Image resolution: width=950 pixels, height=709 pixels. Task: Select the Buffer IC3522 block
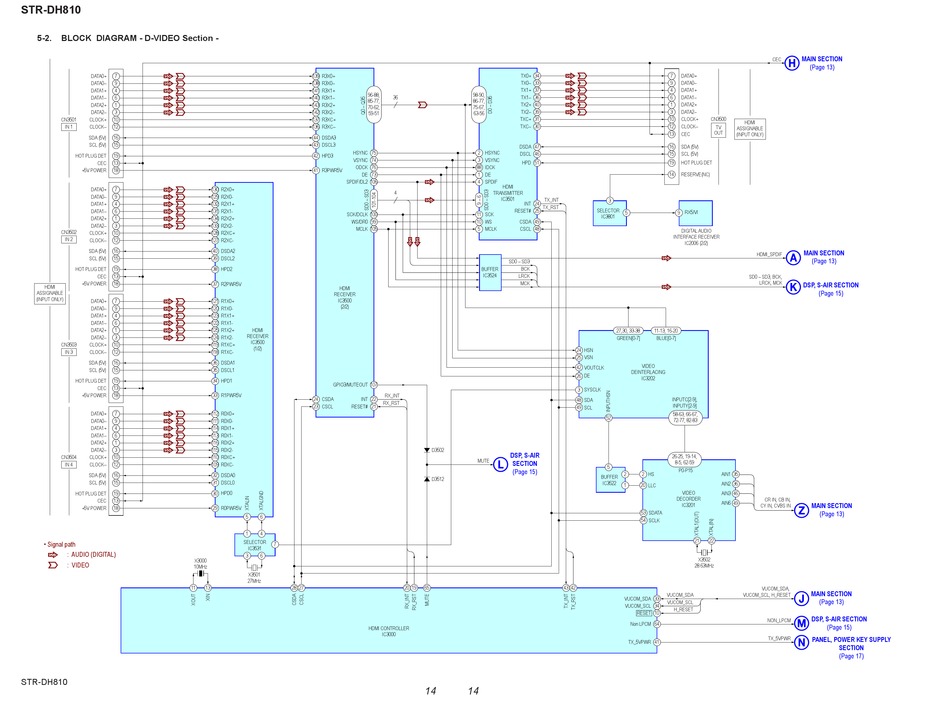[x=610, y=479]
